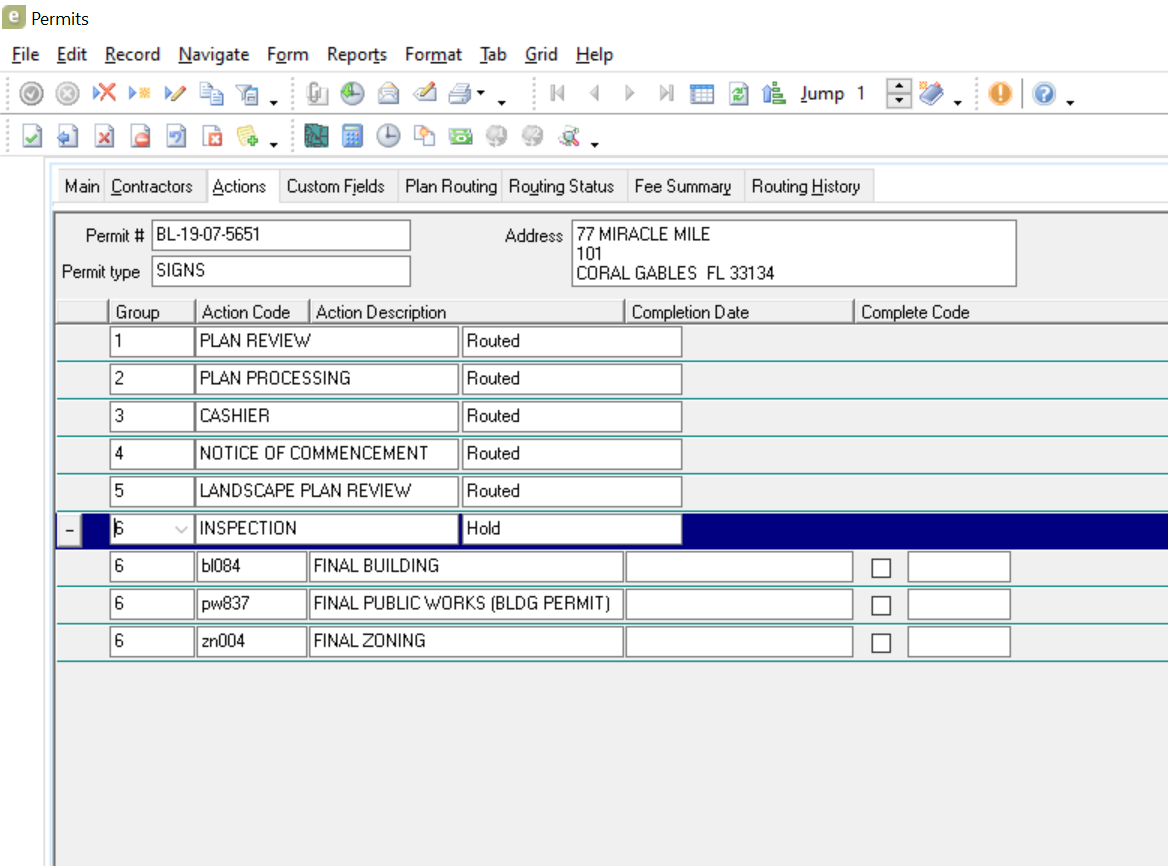The width and height of the screenshot is (1168, 866).
Task: Open the dropdown arrow beside the printer icon
Action: (x=481, y=94)
